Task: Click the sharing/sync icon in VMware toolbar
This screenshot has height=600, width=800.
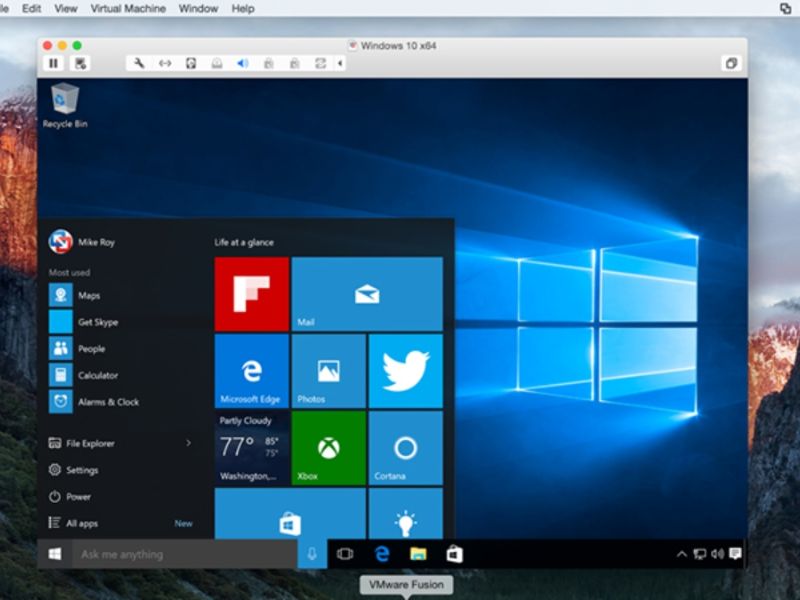Action: point(320,63)
